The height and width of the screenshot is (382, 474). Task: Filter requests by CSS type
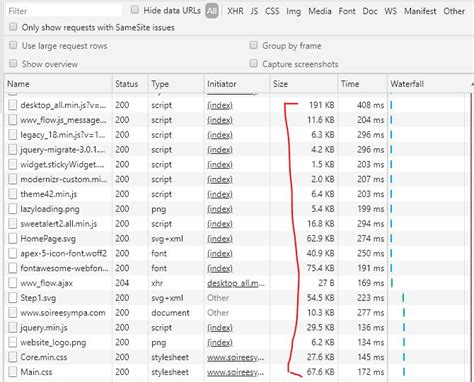click(272, 11)
